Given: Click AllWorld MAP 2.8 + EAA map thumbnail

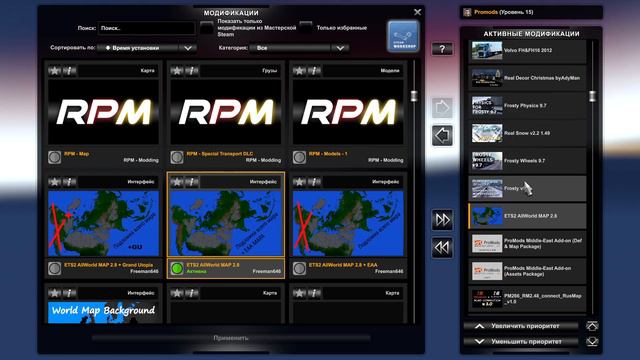Looking at the screenshot, I should [348, 223].
